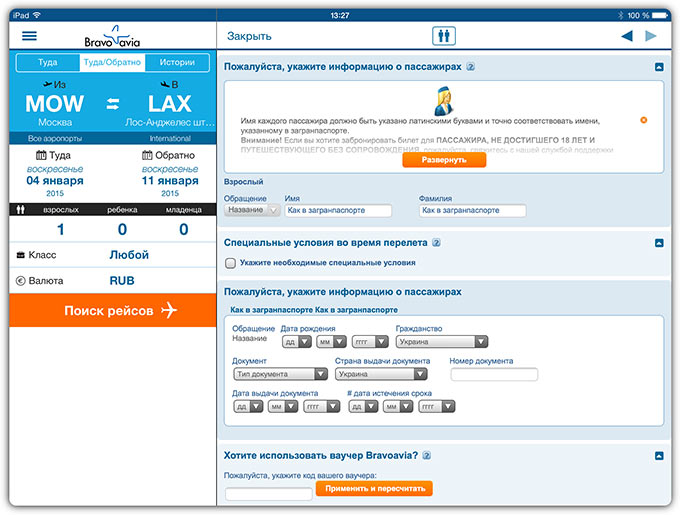Open the hamburger menu
This screenshot has height=515, width=680.
pos(29,36)
